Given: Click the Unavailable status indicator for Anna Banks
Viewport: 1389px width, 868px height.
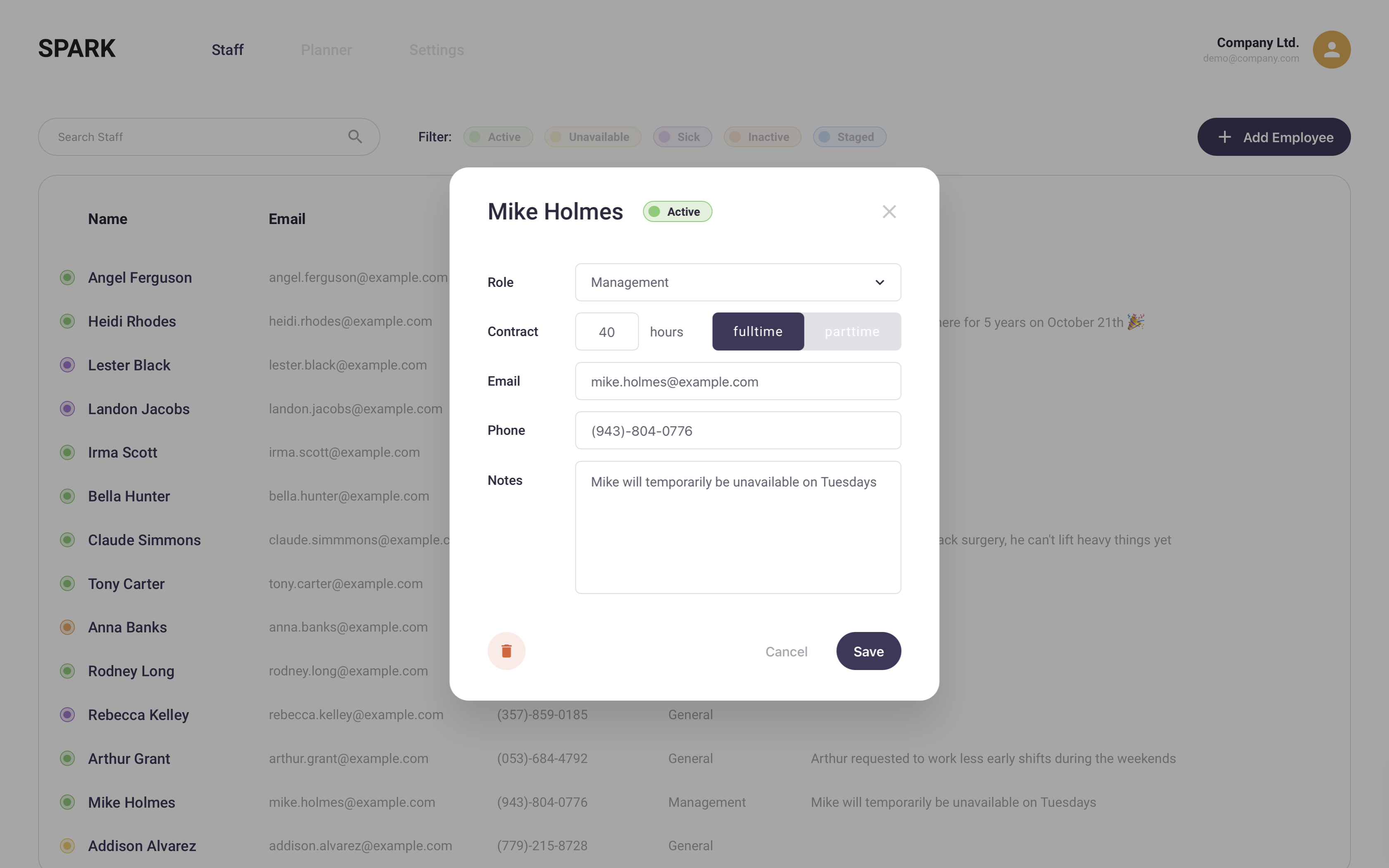Looking at the screenshot, I should tap(67, 627).
